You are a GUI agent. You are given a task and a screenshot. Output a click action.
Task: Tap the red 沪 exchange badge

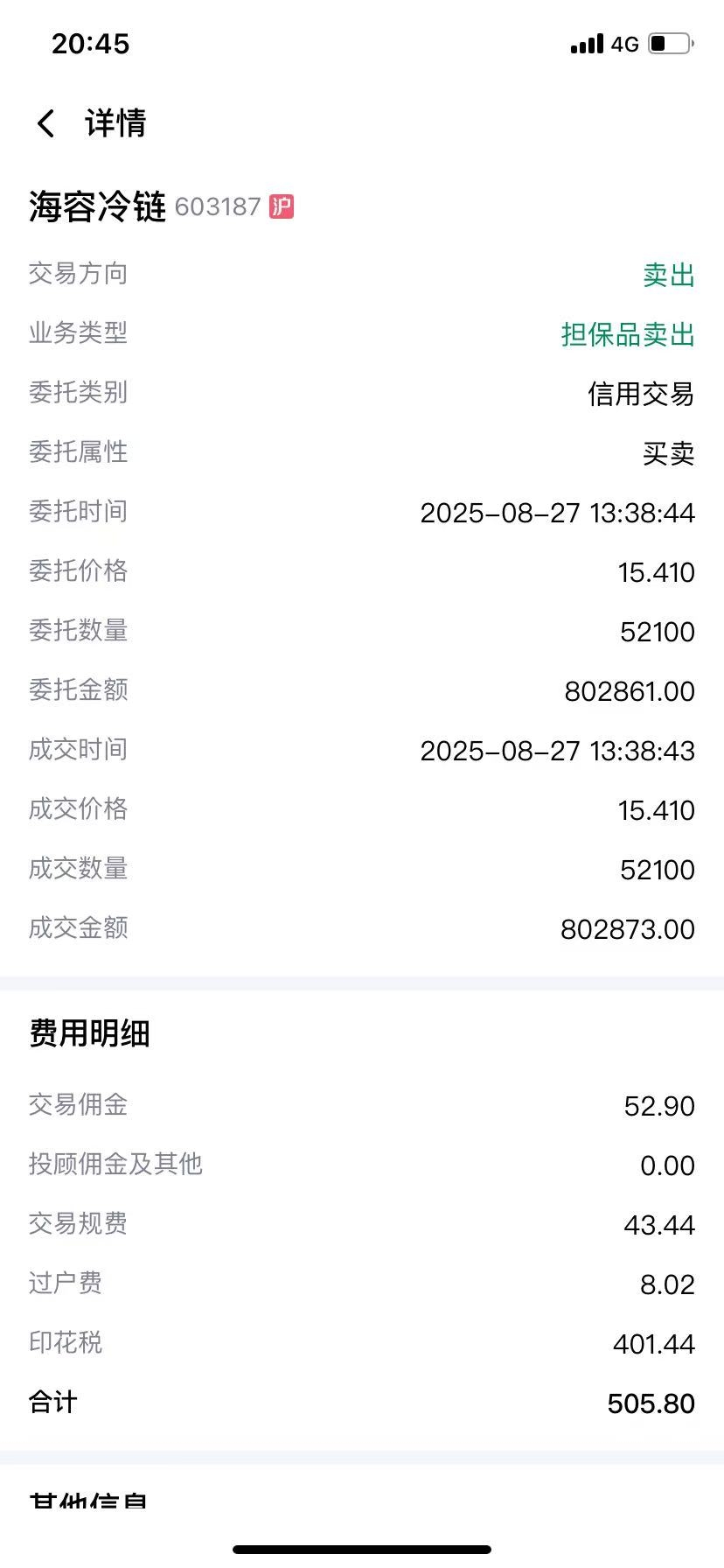(282, 207)
